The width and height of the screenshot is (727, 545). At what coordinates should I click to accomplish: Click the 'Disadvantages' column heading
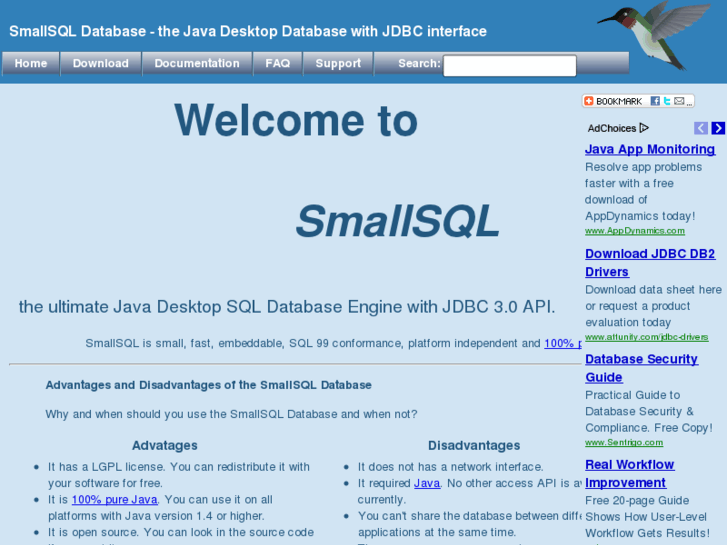tap(474, 445)
